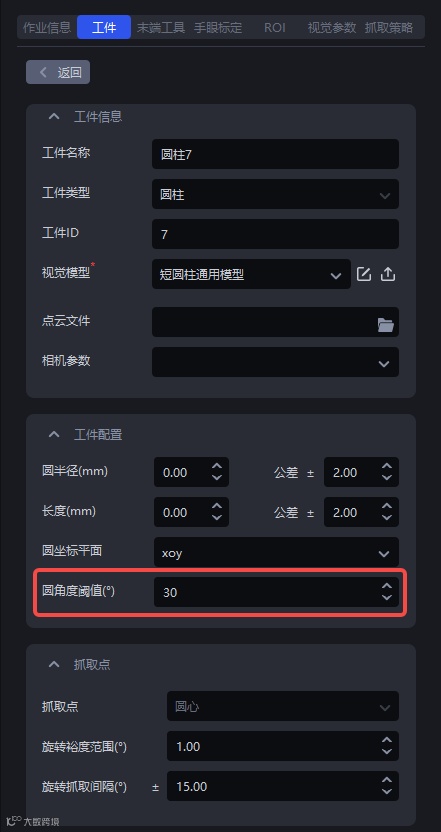Collapse the 抓取点 section
The image size is (441, 832).
tap(54, 664)
